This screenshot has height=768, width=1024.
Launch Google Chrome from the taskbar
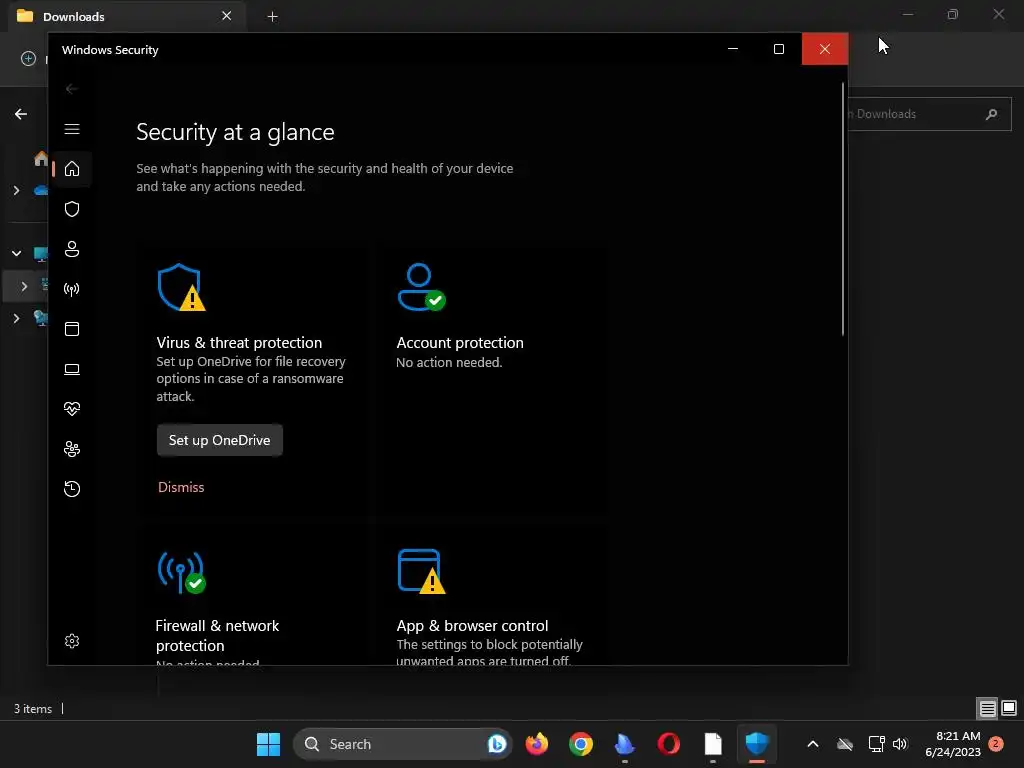(581, 744)
